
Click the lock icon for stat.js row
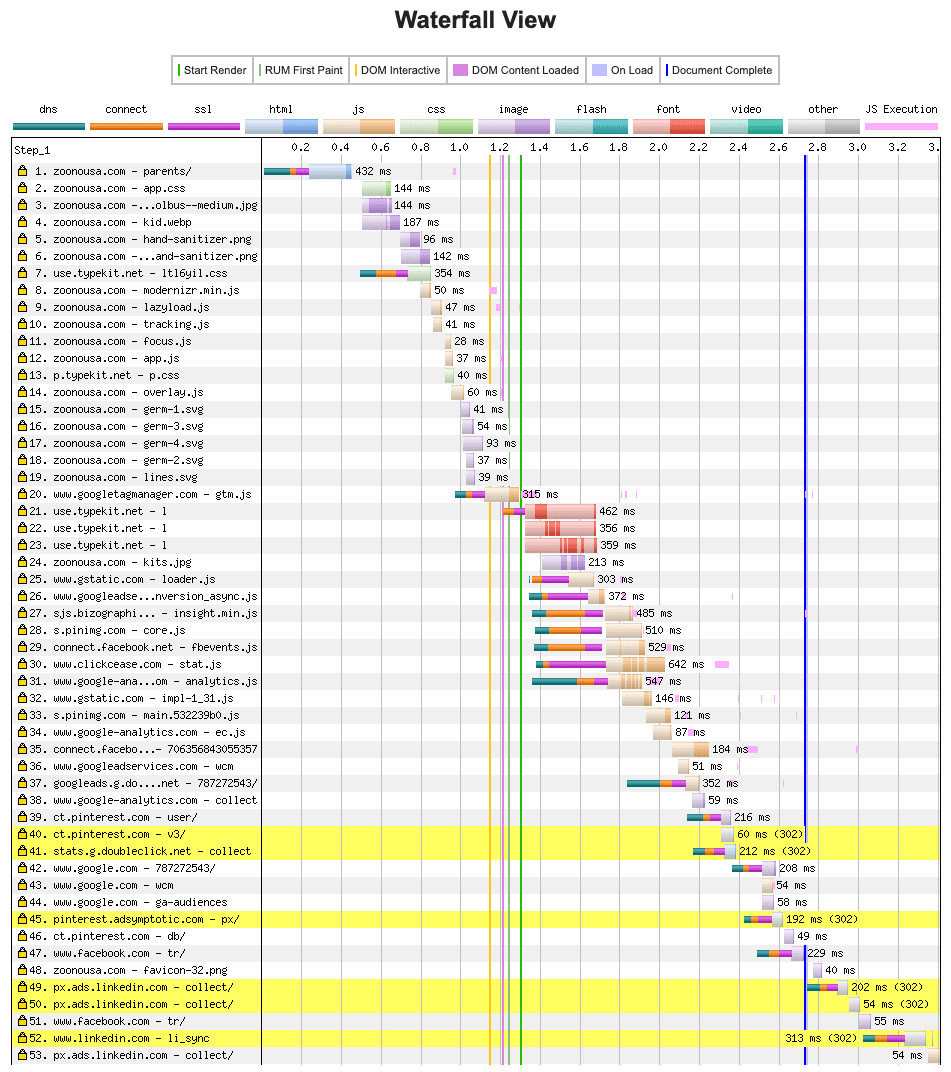(x=23, y=664)
